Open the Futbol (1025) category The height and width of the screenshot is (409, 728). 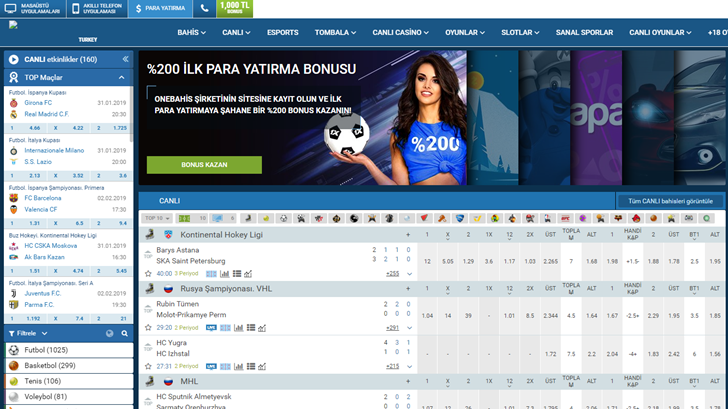(x=69, y=350)
